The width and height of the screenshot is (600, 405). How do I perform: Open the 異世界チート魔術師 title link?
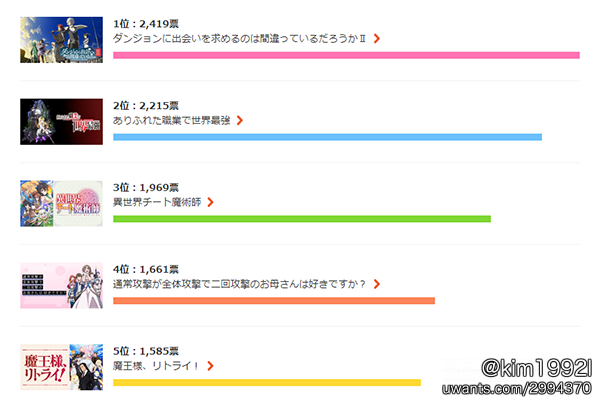[157, 202]
